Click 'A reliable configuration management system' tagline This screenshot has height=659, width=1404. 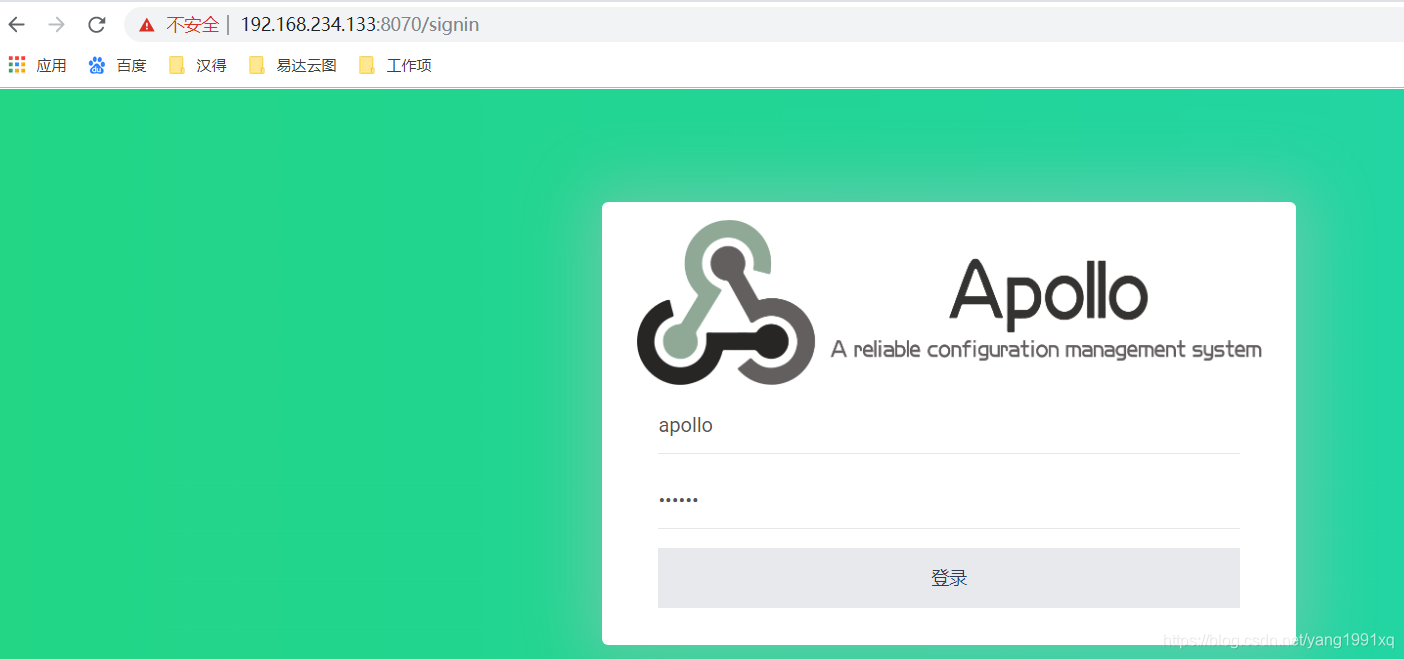1046,350
